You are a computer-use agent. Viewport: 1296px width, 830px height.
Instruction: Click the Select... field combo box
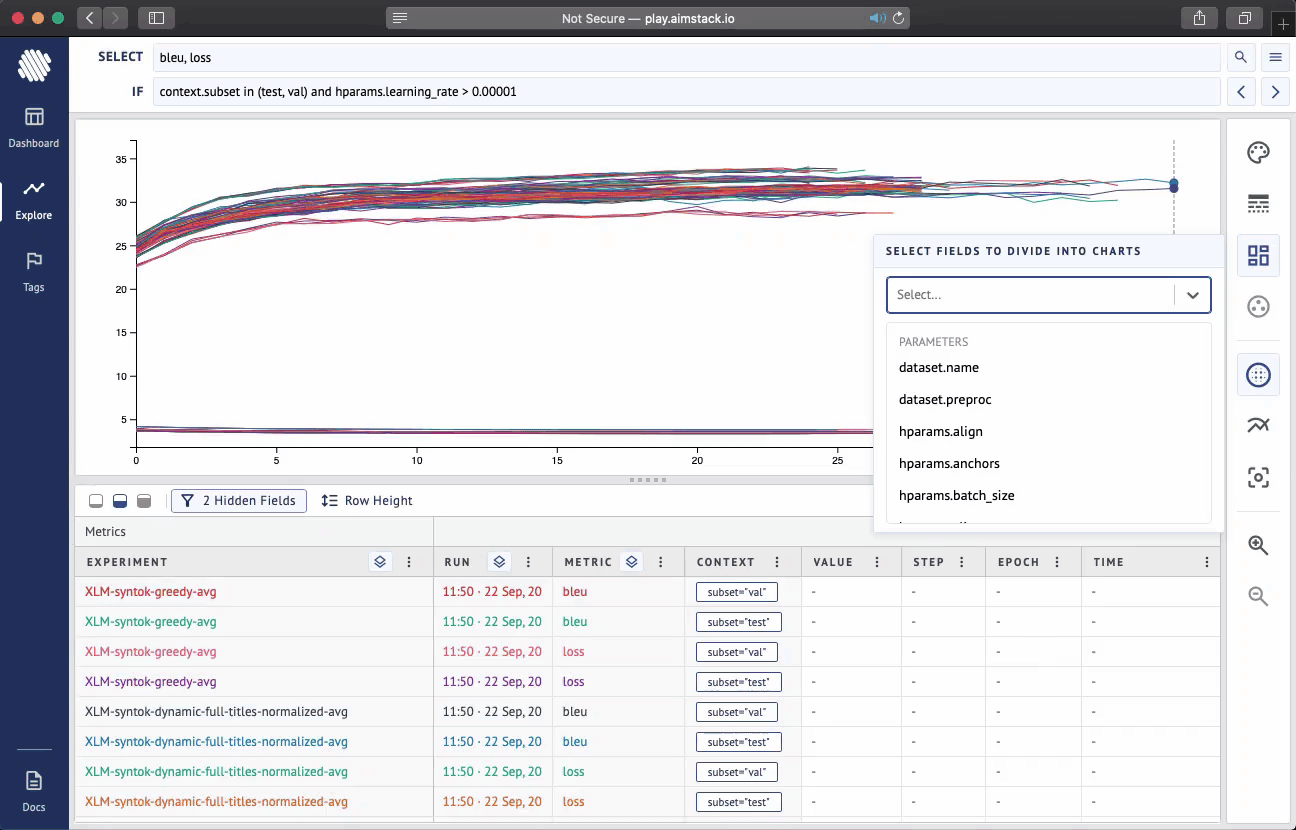pyautogui.click(x=1048, y=295)
